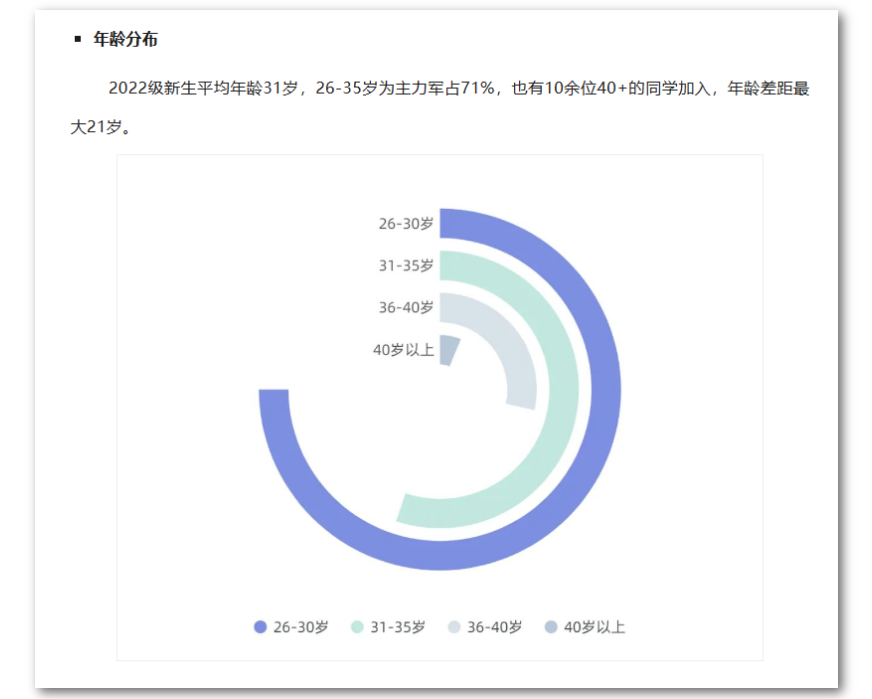The image size is (872, 699).
Task: Click the mint 31-35岁 legend dot
Action: tap(357, 627)
